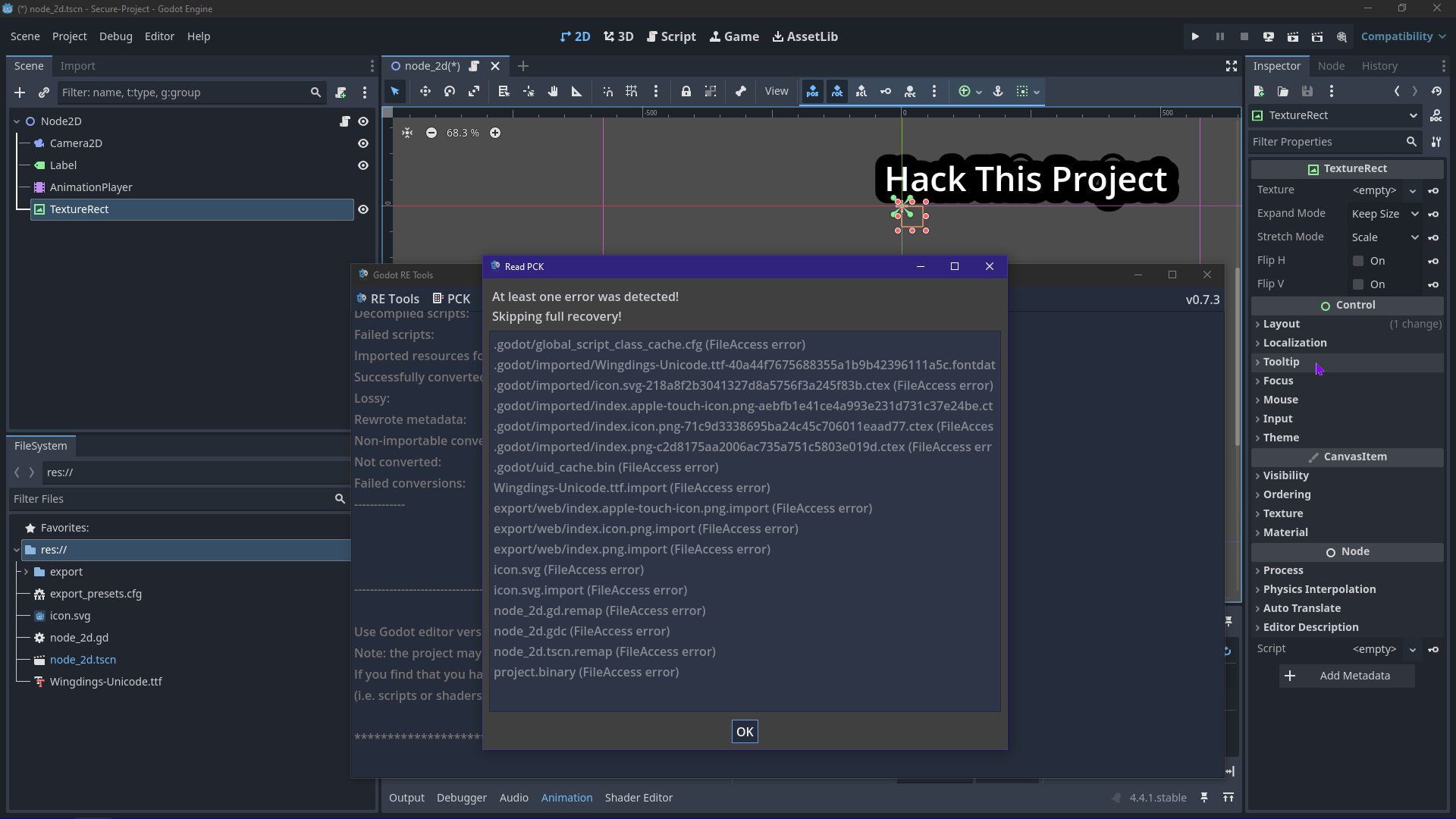Click OK in Read PCK dialog
1456x819 pixels.
(x=745, y=732)
